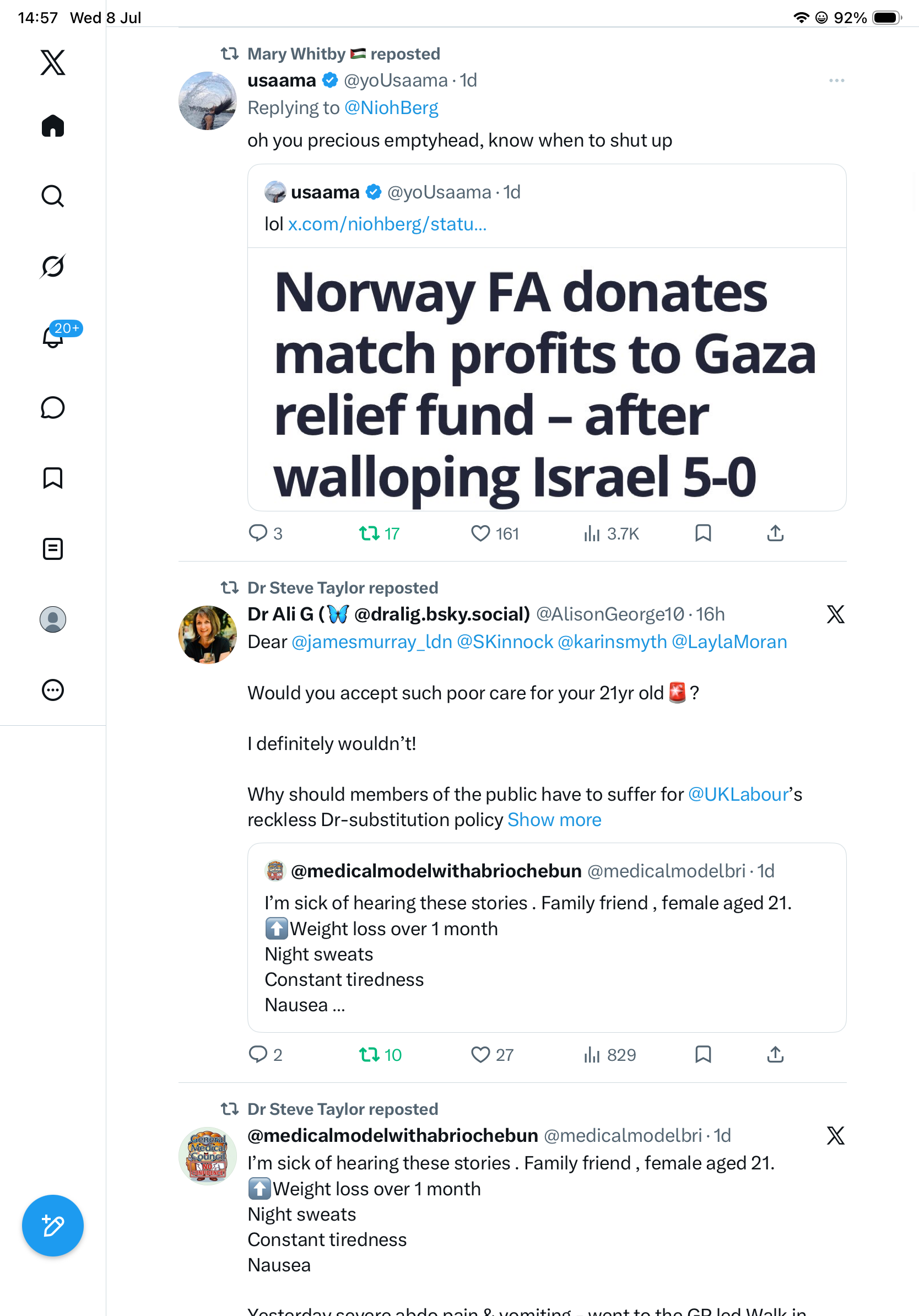Open Lists icon in sidebar
The width and height of the screenshot is (919, 1316).
coord(53,548)
